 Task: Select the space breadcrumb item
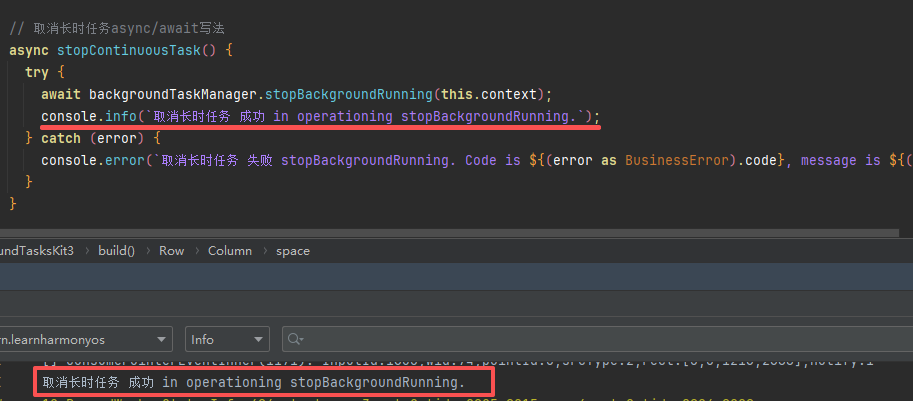pos(293,251)
